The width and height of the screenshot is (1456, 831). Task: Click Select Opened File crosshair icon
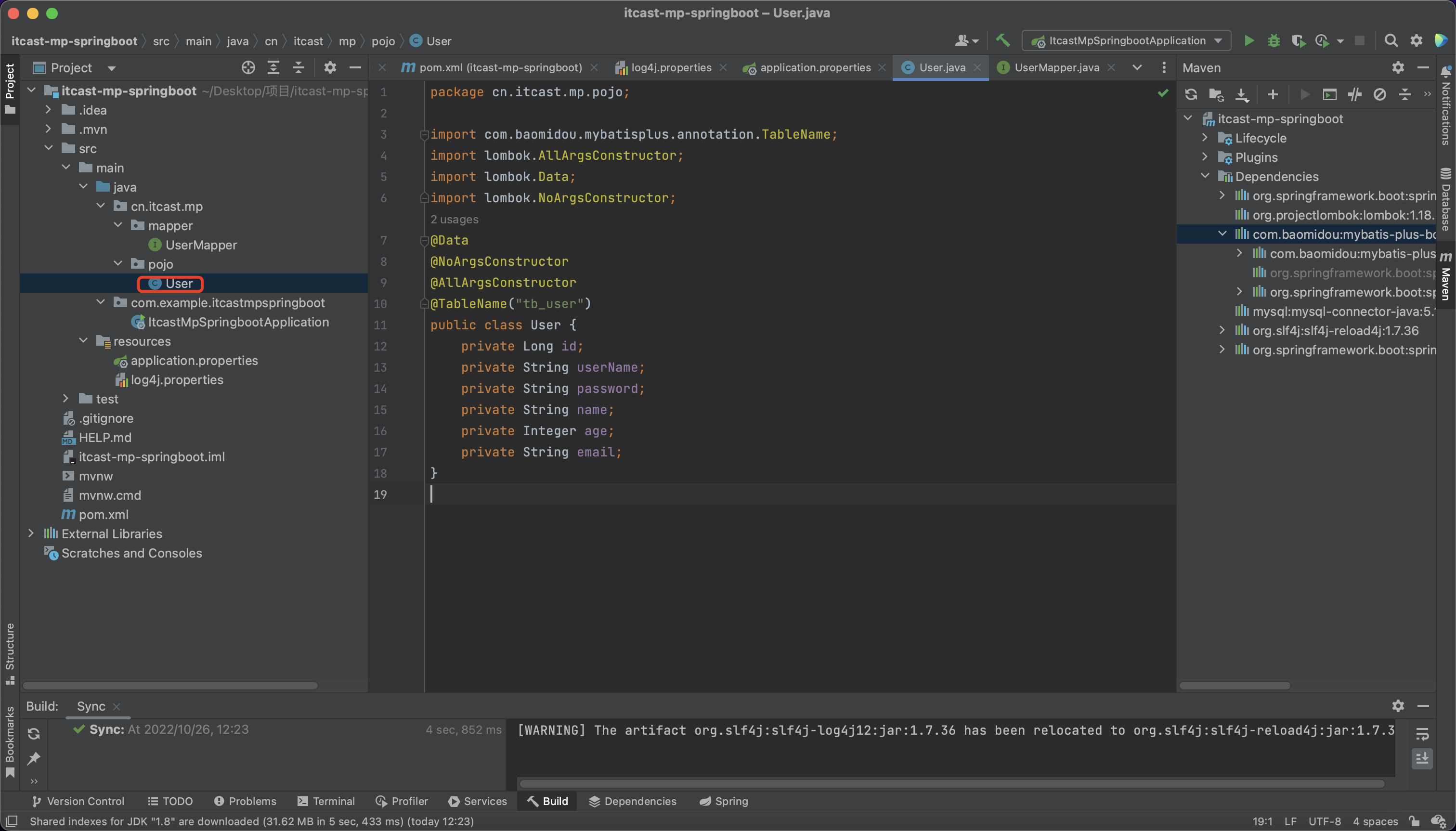pyautogui.click(x=247, y=67)
